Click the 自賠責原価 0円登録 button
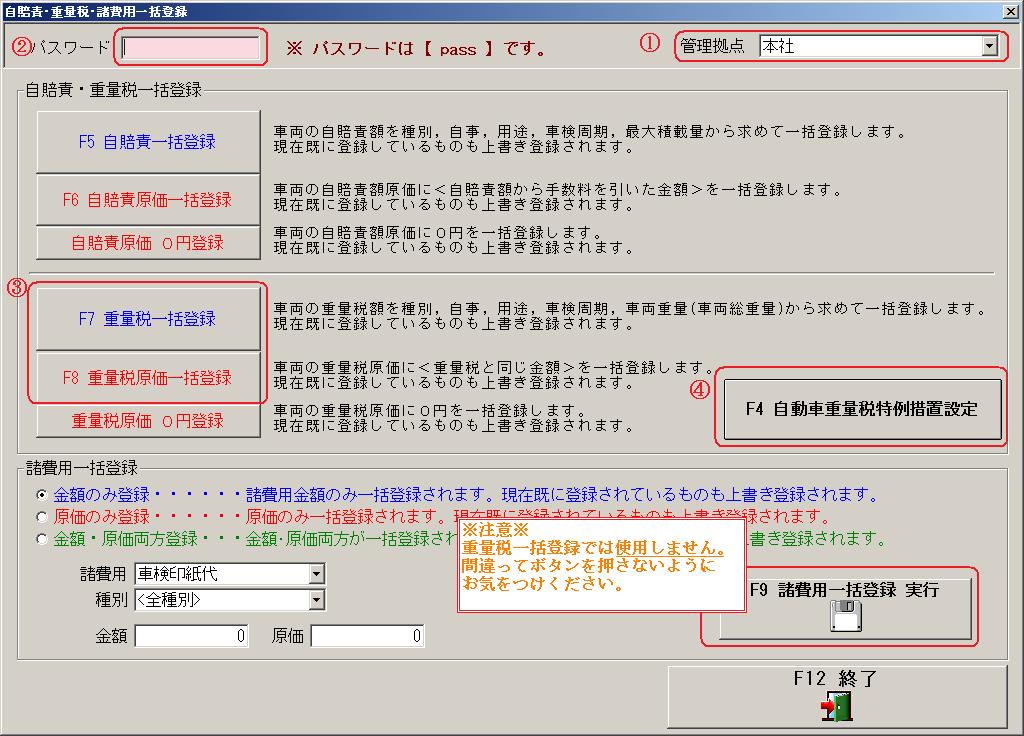1024x736 pixels. [x=147, y=243]
